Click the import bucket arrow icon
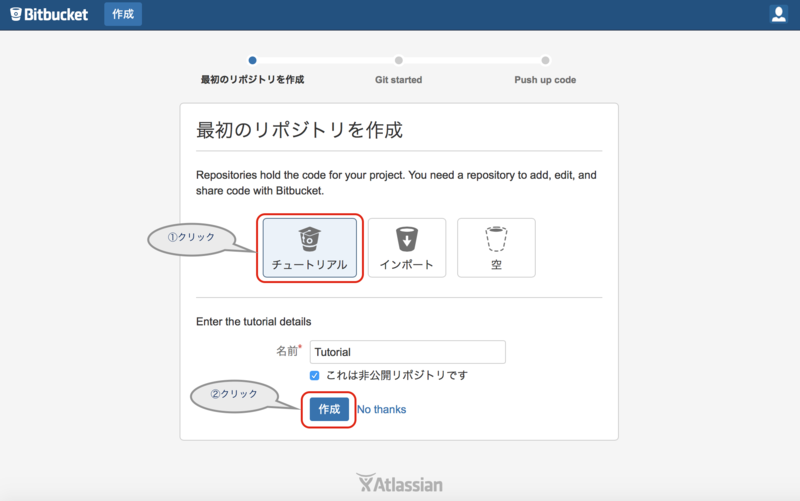 (x=407, y=239)
